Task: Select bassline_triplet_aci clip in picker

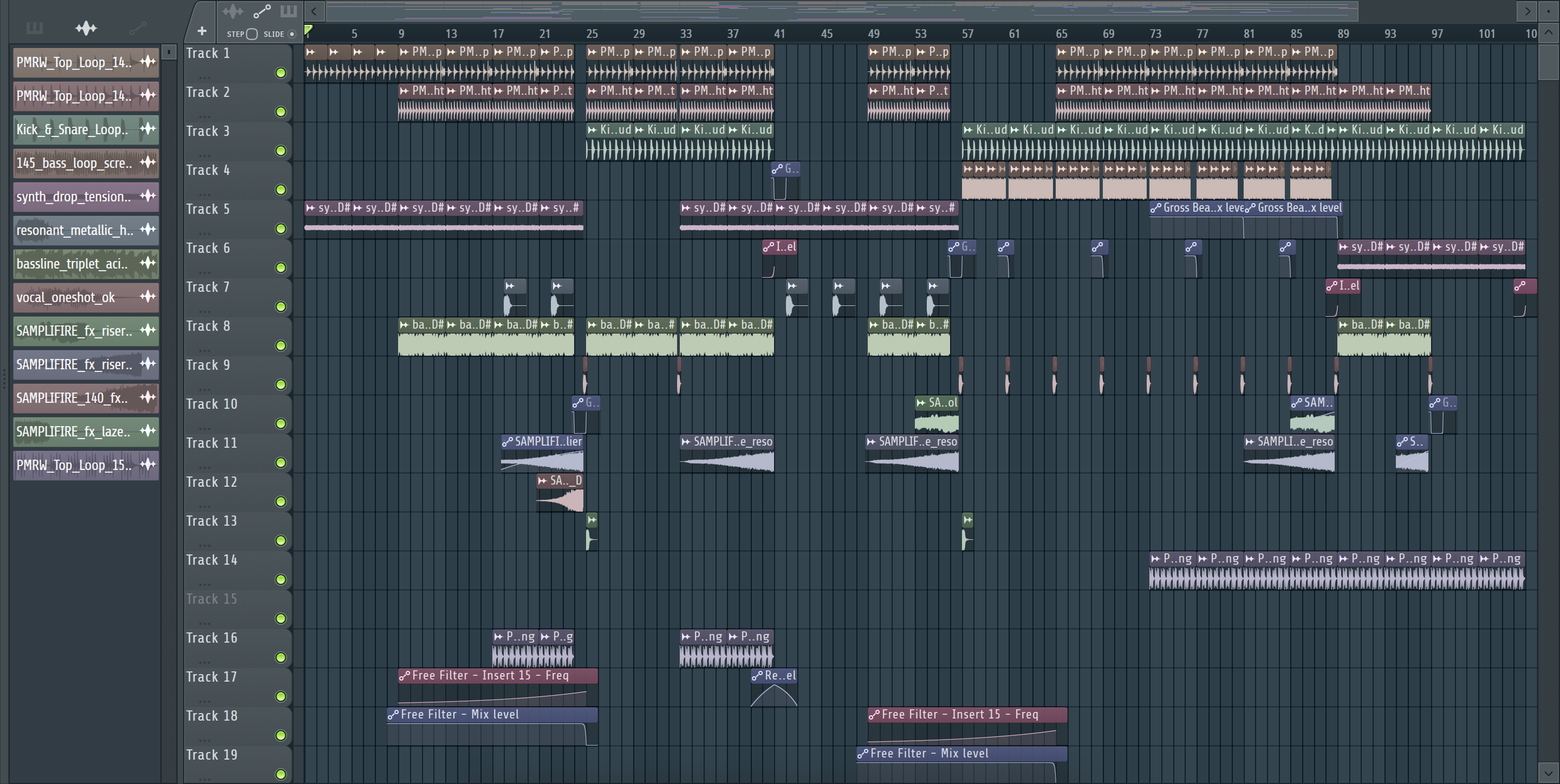Action: [x=86, y=263]
